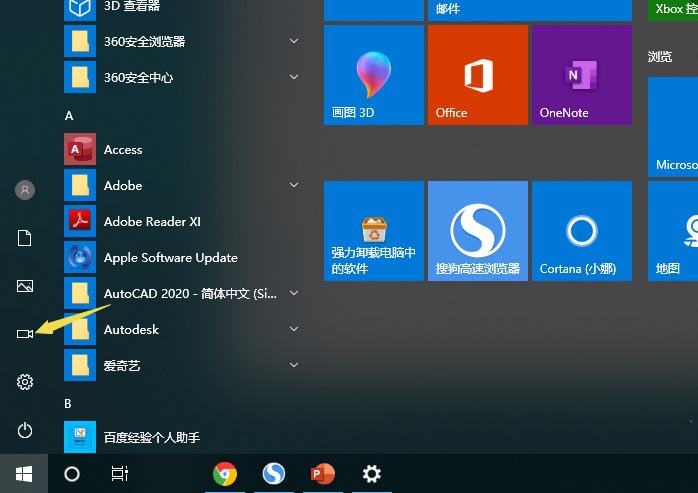Viewport: 698px width, 493px height.
Task: Open the OneNote tile
Action: coord(582,75)
